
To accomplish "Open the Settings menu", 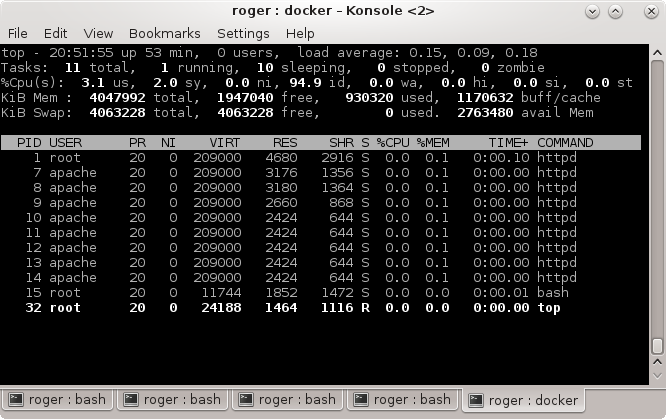I will [243, 33].
